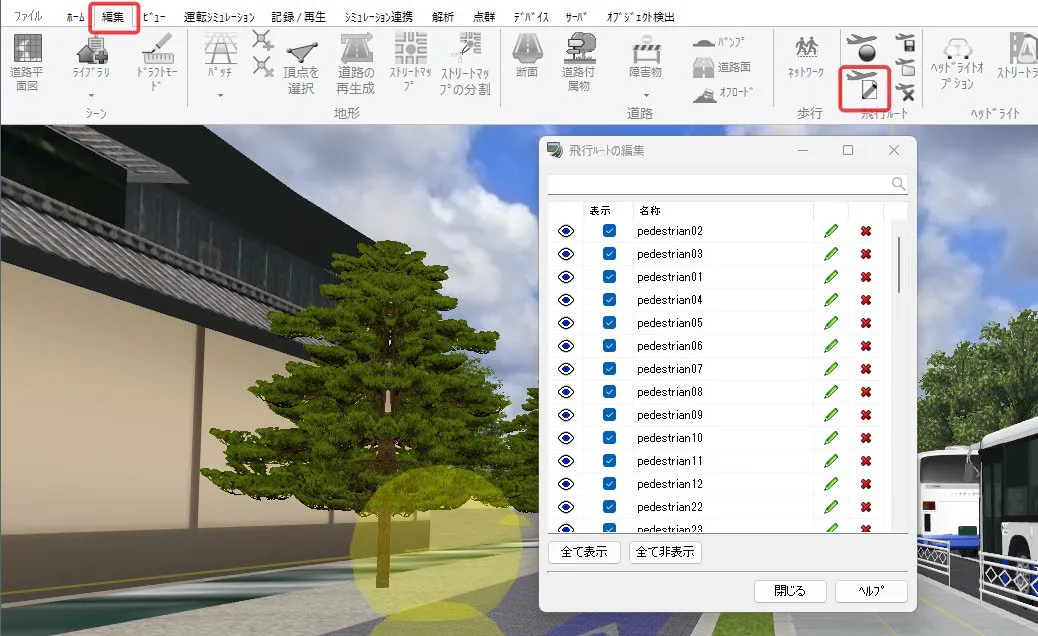Click the 全て非表示 button
Image resolution: width=1038 pixels, height=636 pixels.
coord(665,552)
